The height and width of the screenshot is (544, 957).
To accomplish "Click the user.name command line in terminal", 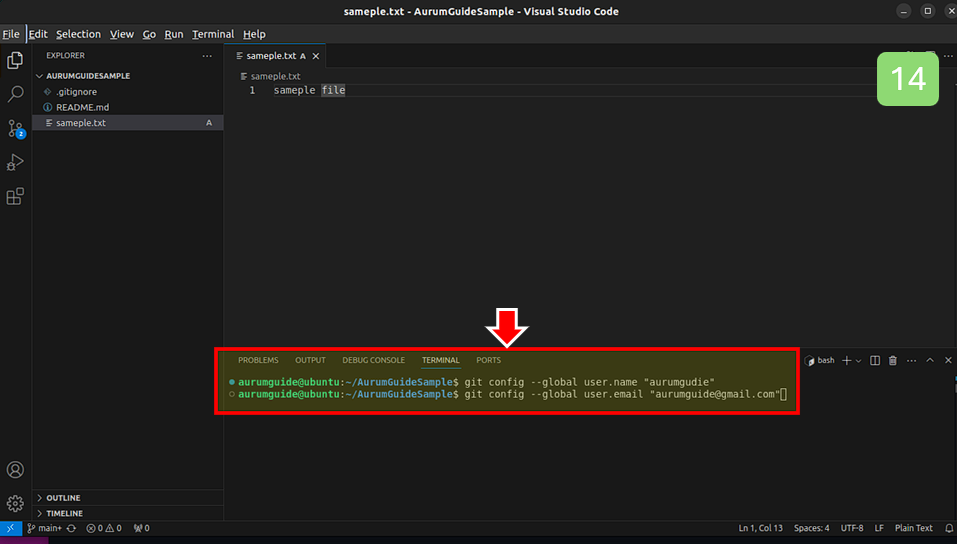I will tap(476, 382).
